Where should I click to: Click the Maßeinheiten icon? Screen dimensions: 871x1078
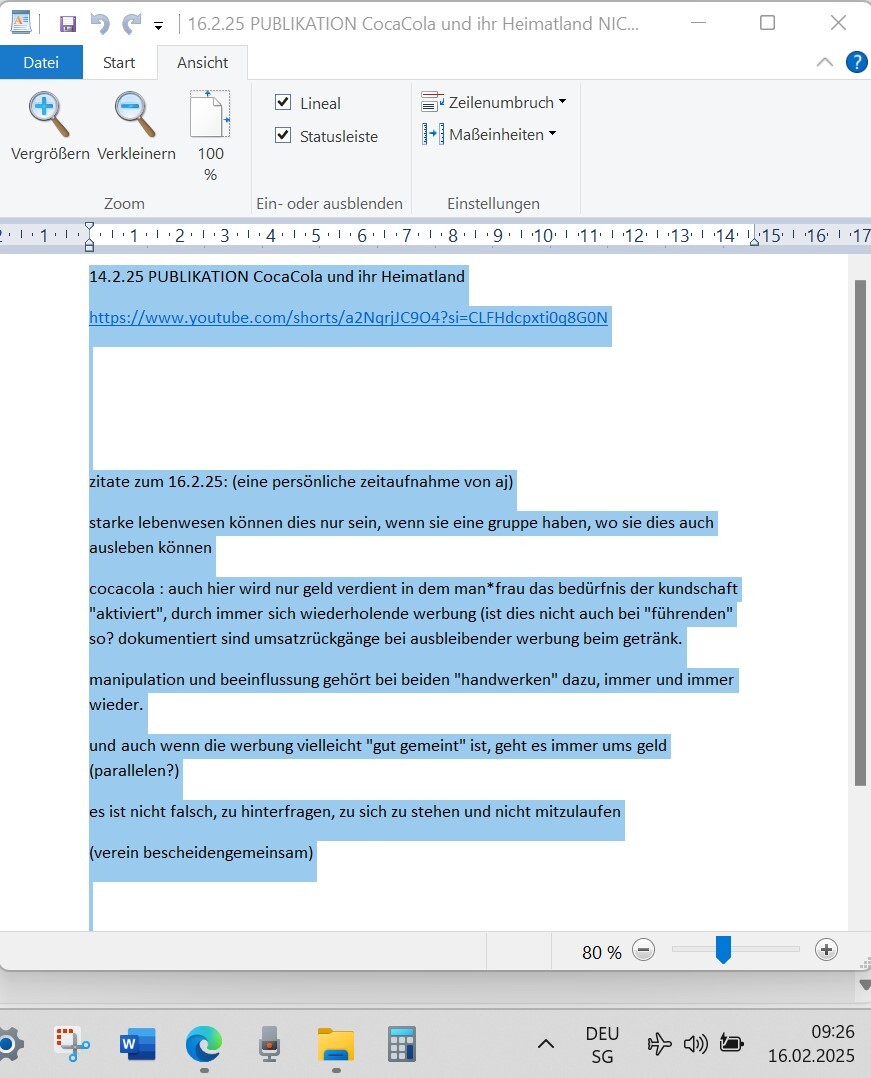pos(432,134)
